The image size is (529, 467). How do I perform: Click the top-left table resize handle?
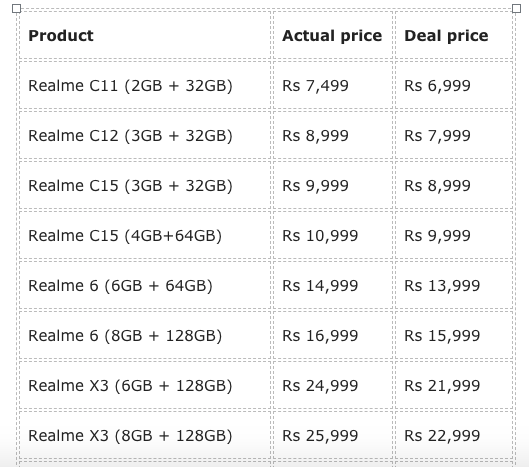pyautogui.click(x=16, y=8)
